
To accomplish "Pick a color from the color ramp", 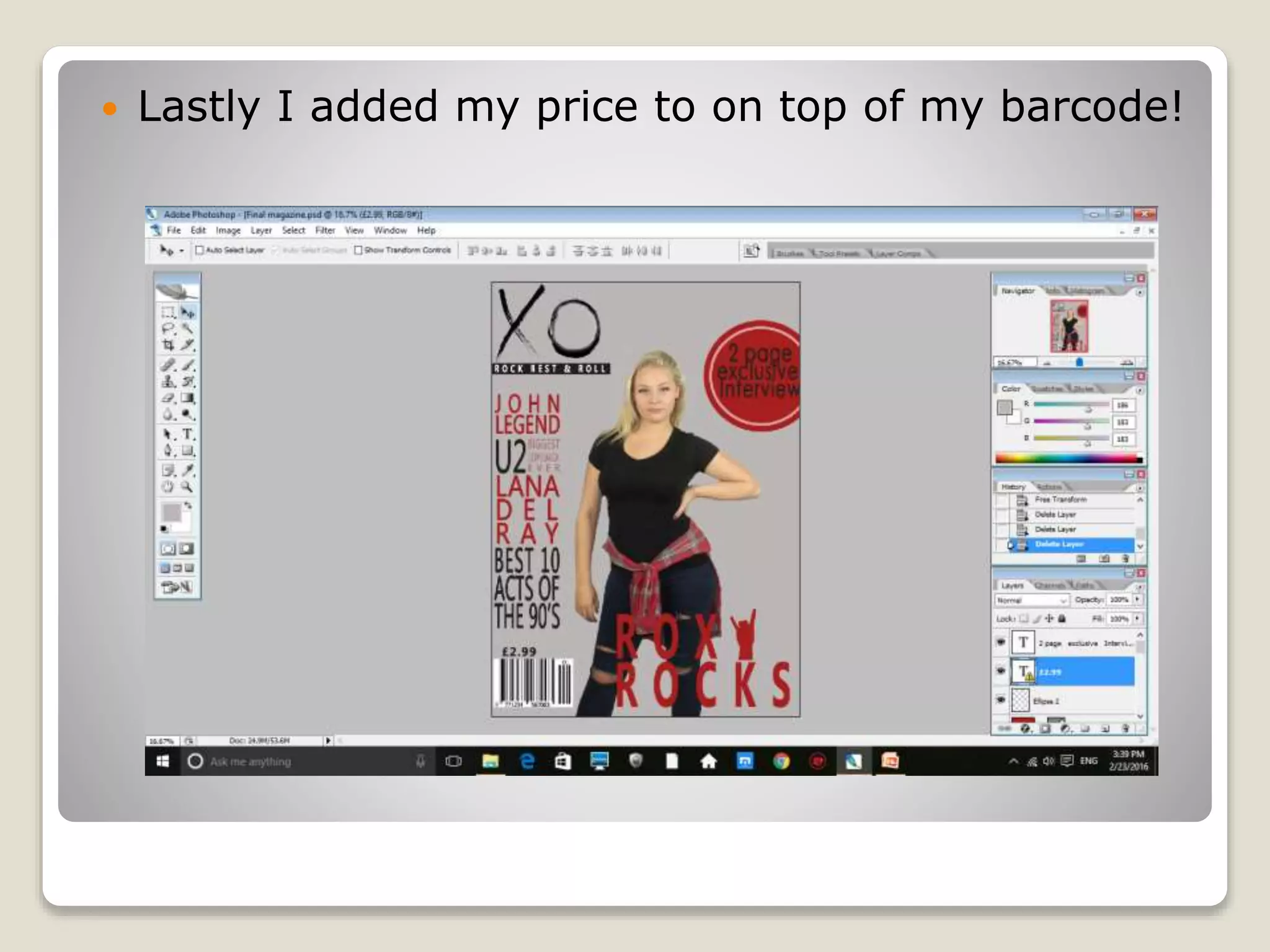I will click(1068, 459).
